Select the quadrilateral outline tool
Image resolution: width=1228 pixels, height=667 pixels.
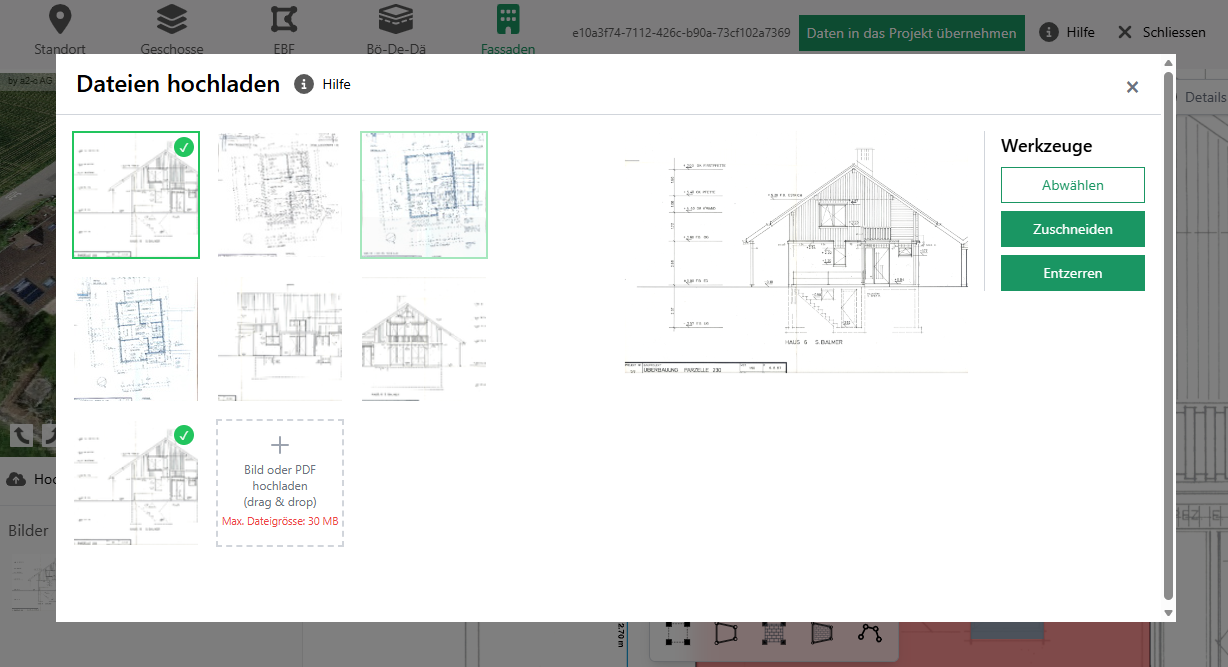click(x=726, y=633)
